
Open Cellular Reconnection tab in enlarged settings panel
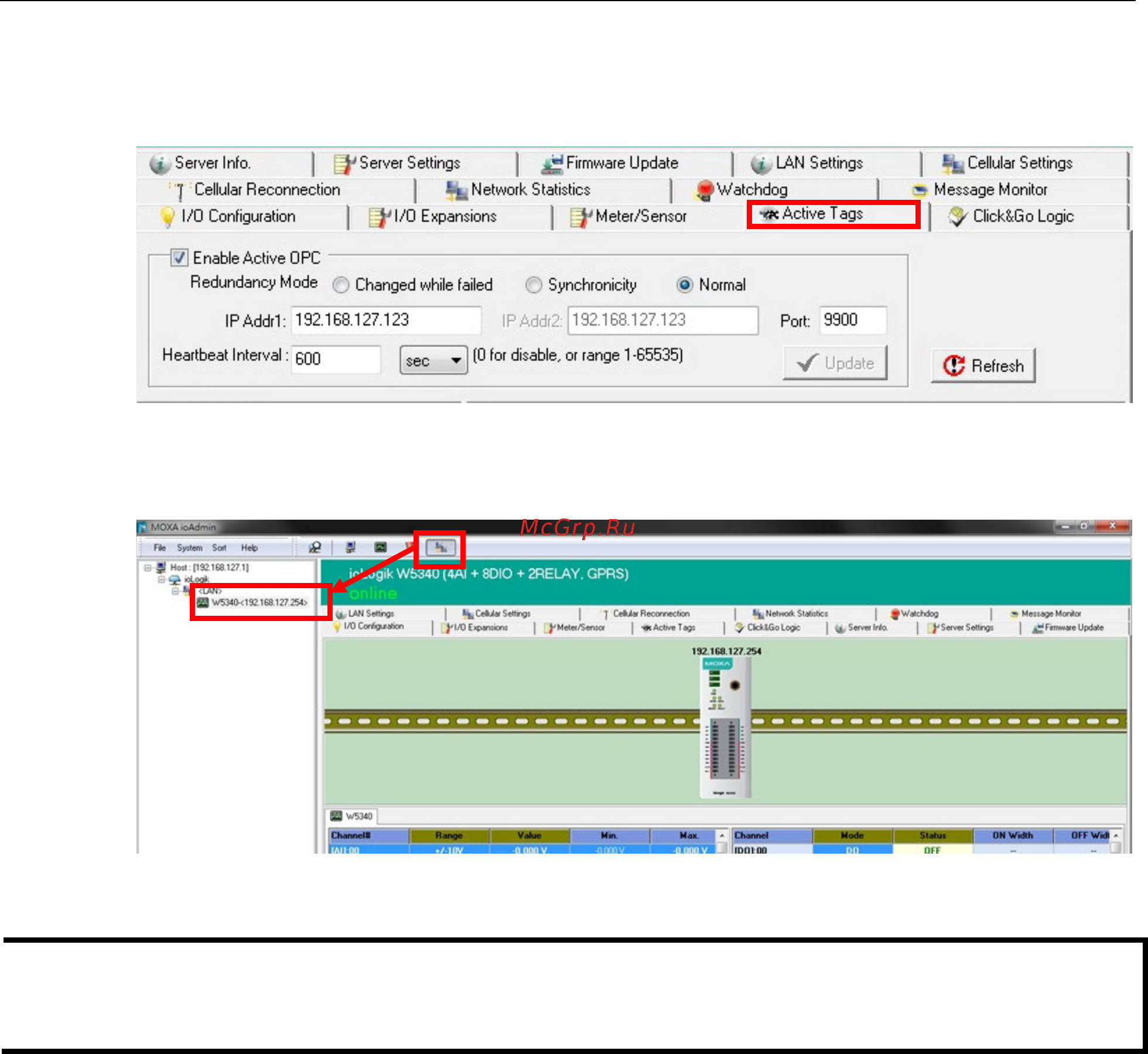(x=275, y=190)
